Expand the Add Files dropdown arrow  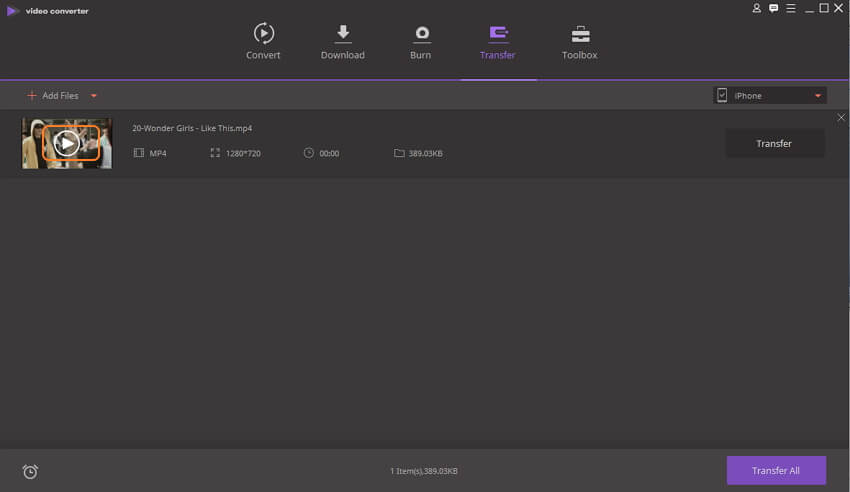click(94, 96)
